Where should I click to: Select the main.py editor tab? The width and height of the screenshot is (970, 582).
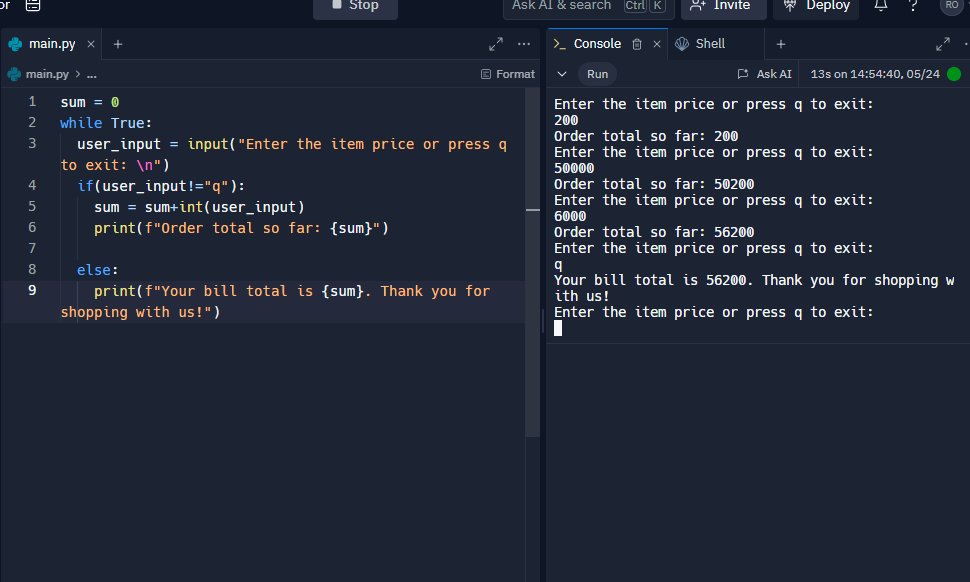[x=52, y=44]
